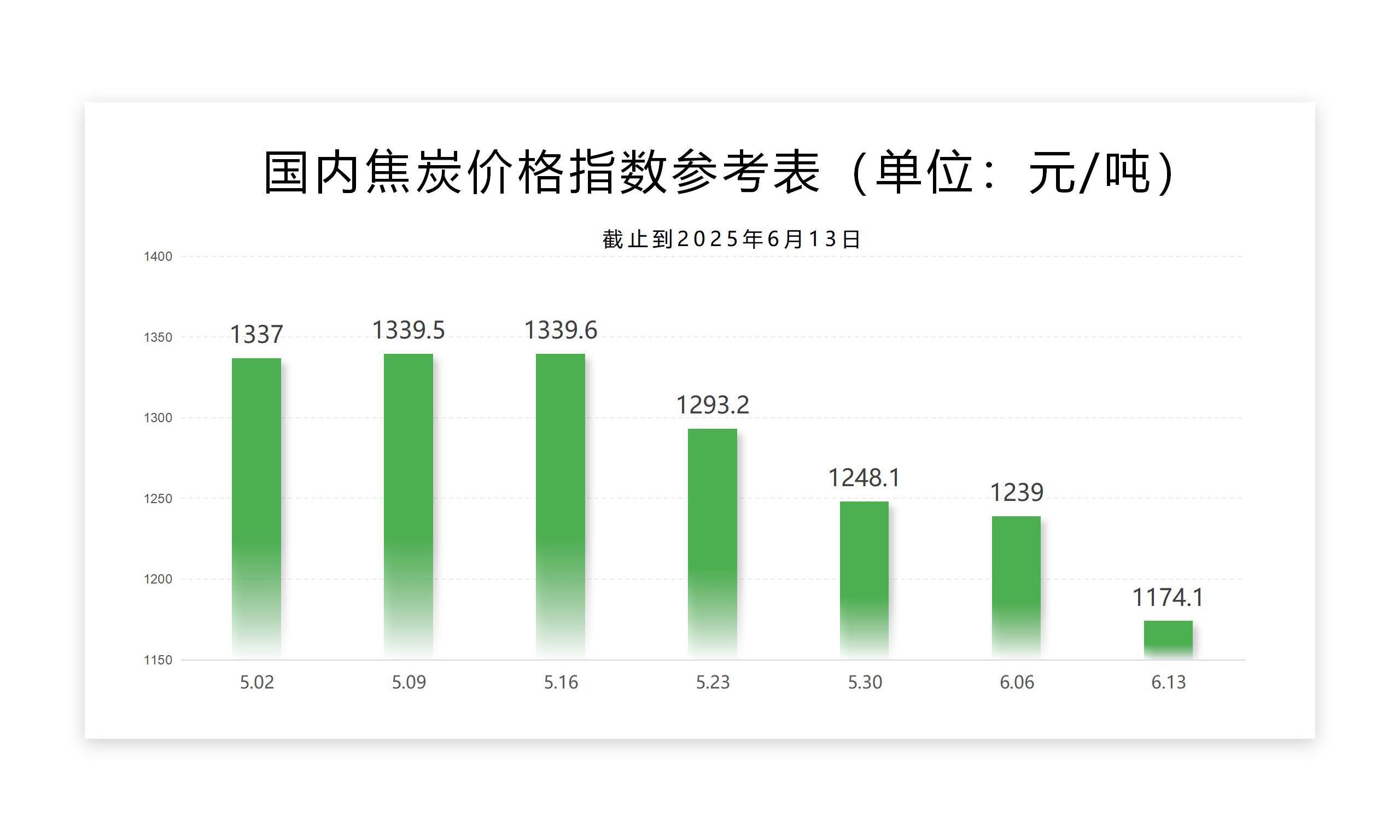Select data label 1174.1
The width and height of the screenshot is (1400, 840).
pos(1168,597)
